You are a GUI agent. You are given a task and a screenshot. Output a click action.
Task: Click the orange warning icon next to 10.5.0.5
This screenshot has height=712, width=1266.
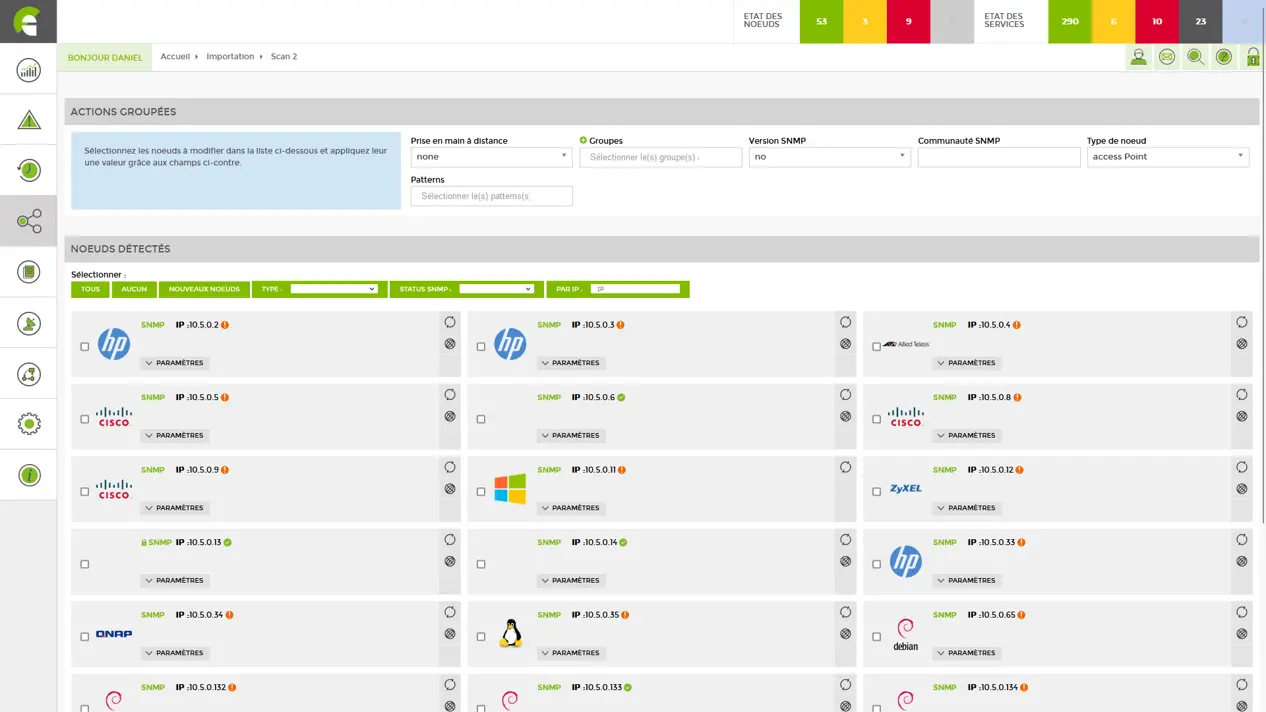click(225, 397)
